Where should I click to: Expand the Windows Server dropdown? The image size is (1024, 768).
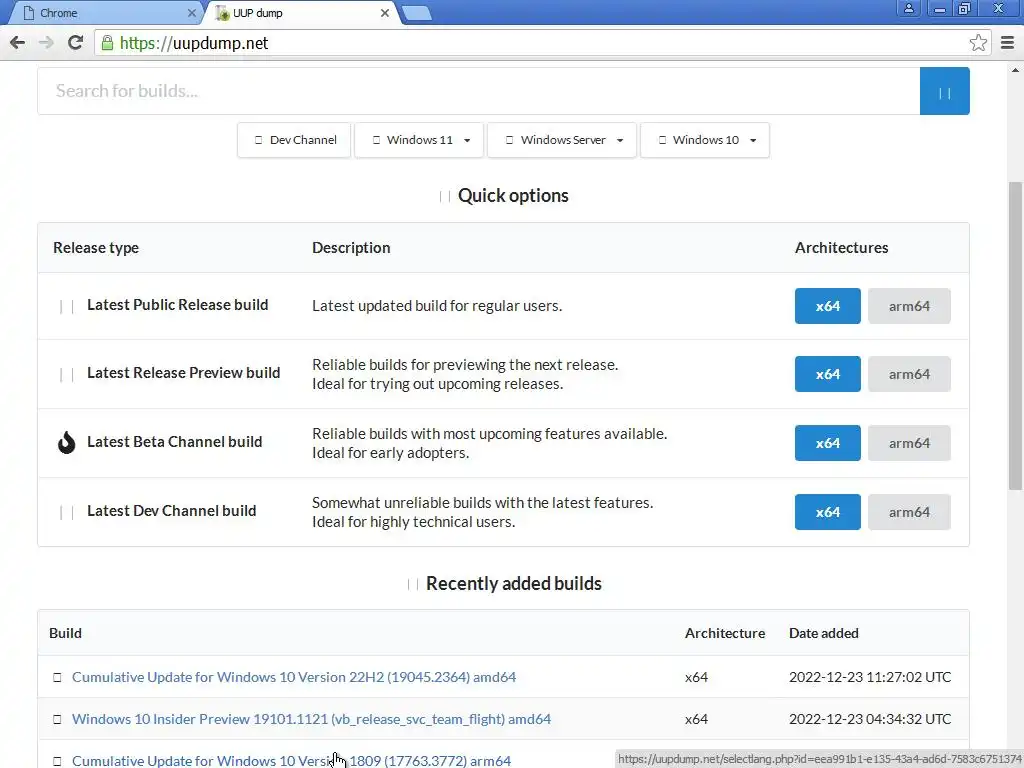(562, 140)
